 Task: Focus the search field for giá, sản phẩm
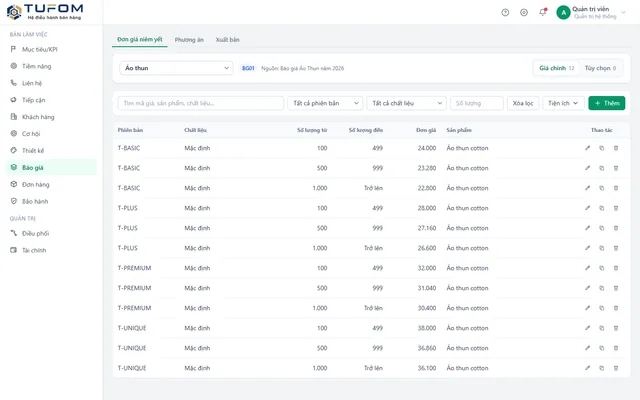(200, 103)
